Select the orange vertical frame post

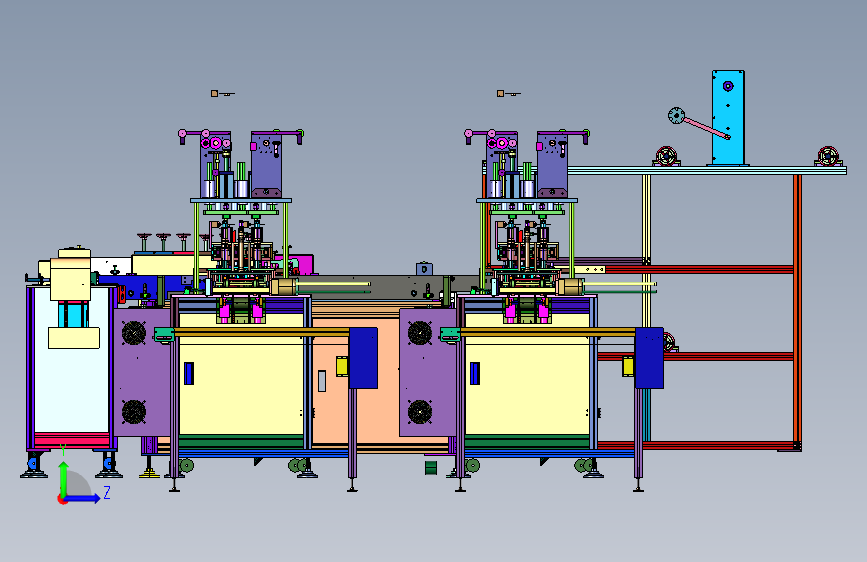(797, 310)
